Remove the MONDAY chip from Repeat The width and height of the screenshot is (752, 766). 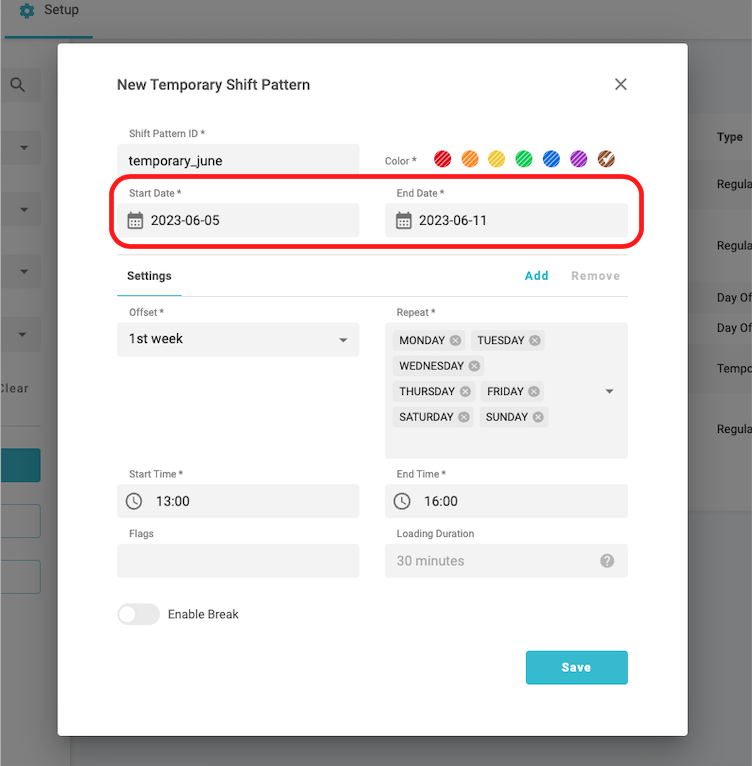click(456, 341)
